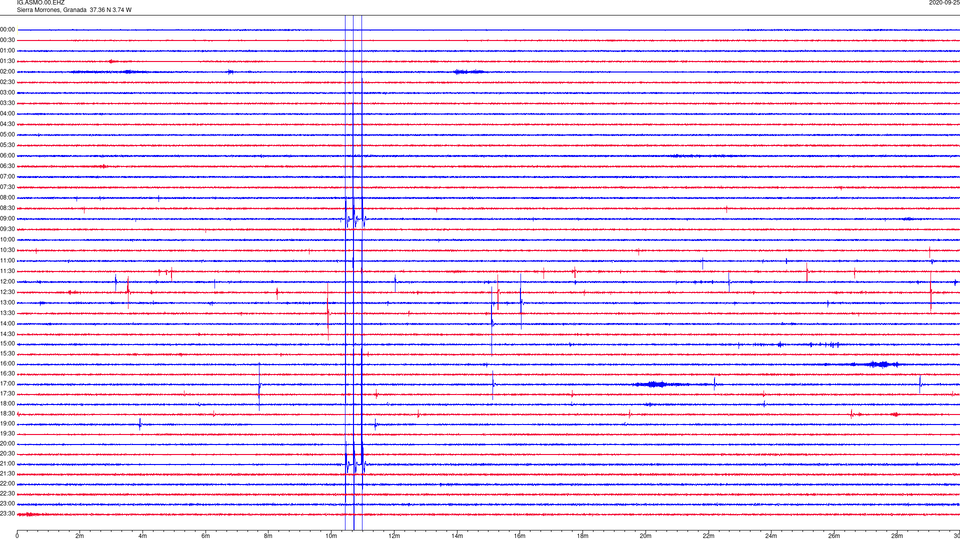The image size is (960, 540).
Task: Select the 16m axis tick label
Action: click(x=520, y=536)
